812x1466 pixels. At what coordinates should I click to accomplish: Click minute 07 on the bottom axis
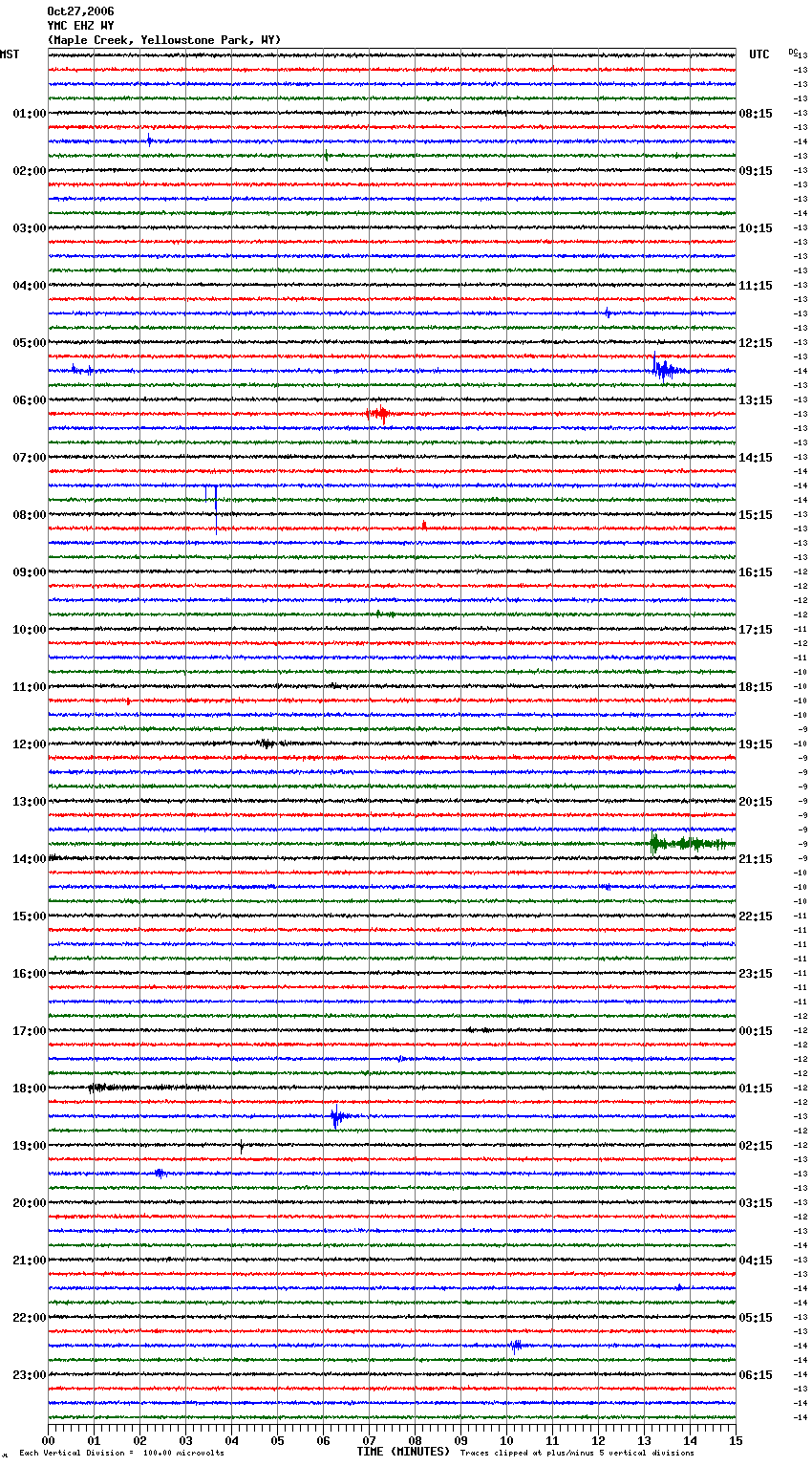[x=369, y=1440]
